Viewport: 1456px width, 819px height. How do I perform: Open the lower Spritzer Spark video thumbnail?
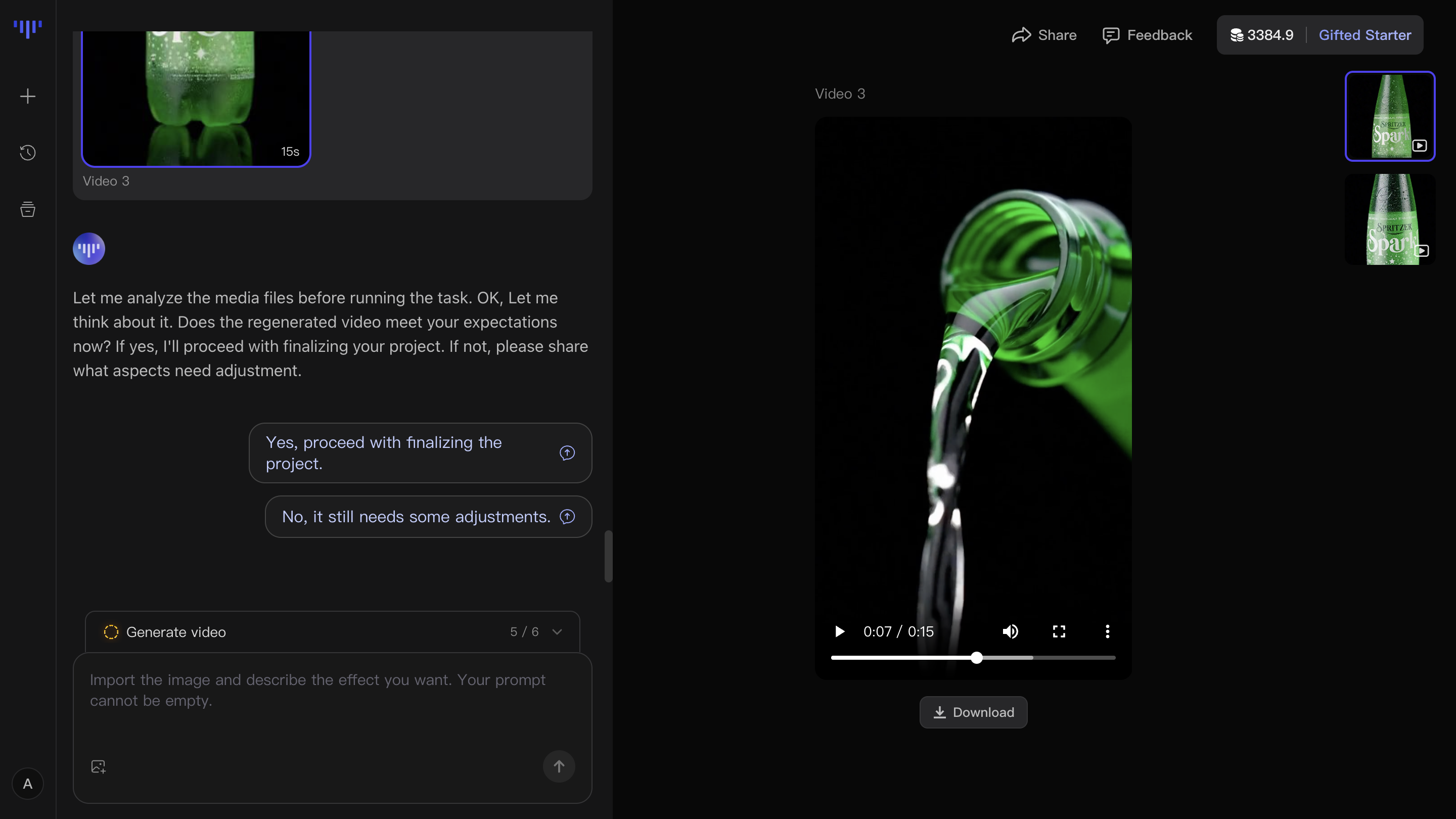(1390, 219)
